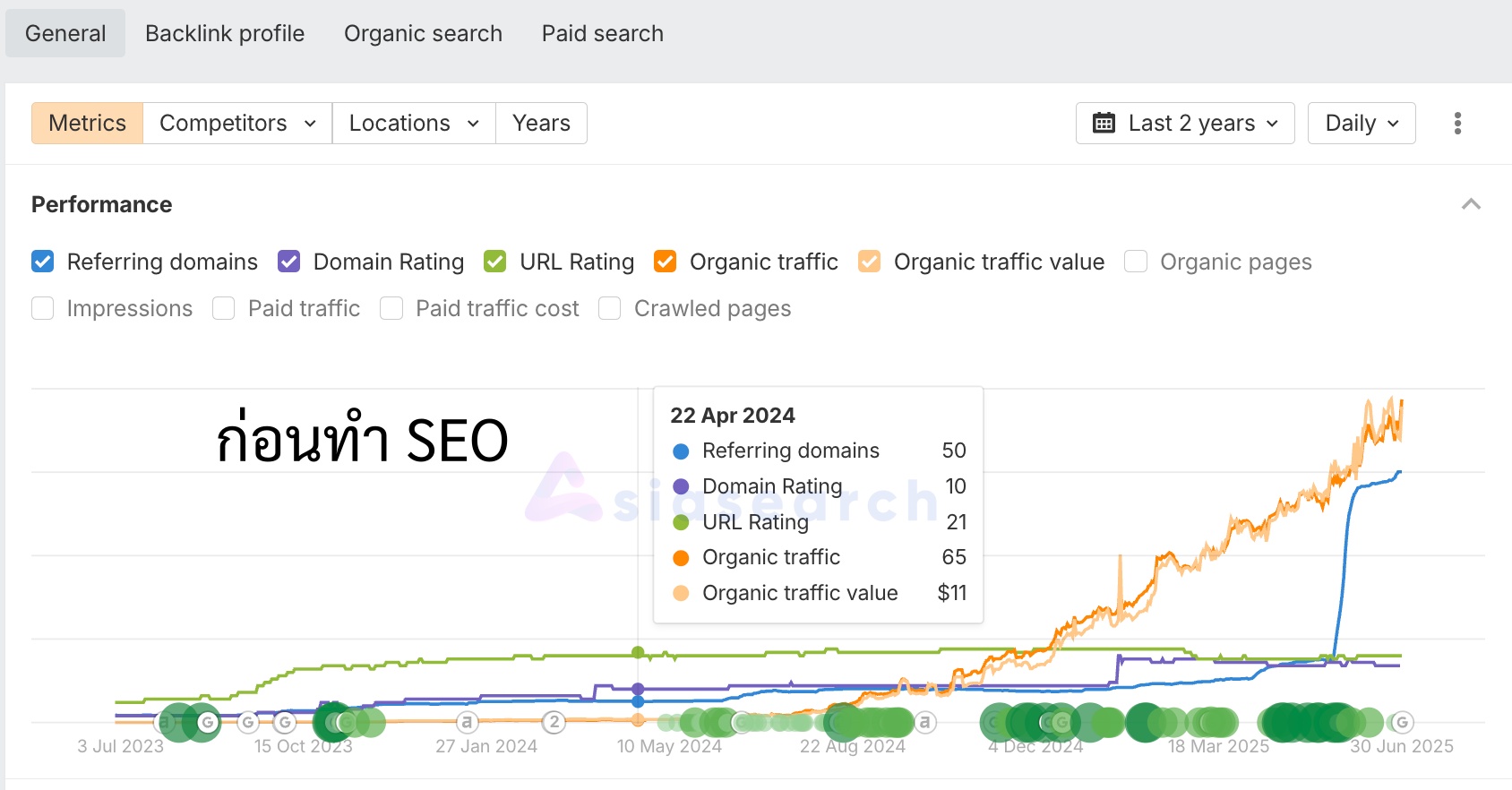Enable the Organic pages checkbox

coord(1136,262)
